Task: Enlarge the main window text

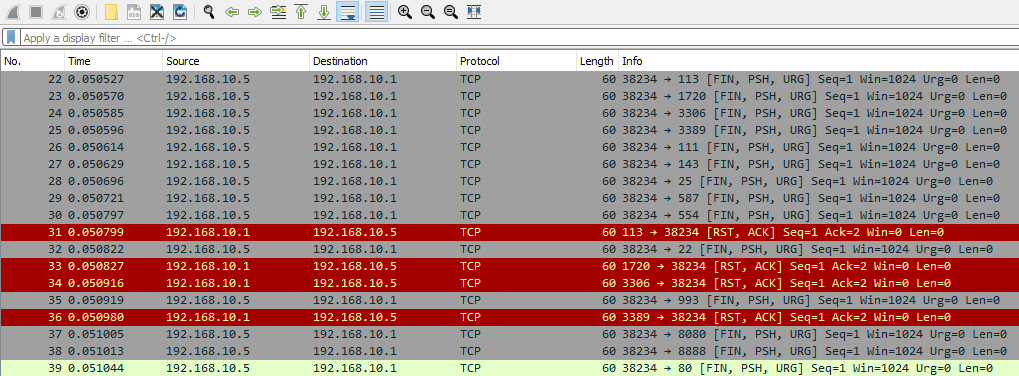Action: pos(405,12)
